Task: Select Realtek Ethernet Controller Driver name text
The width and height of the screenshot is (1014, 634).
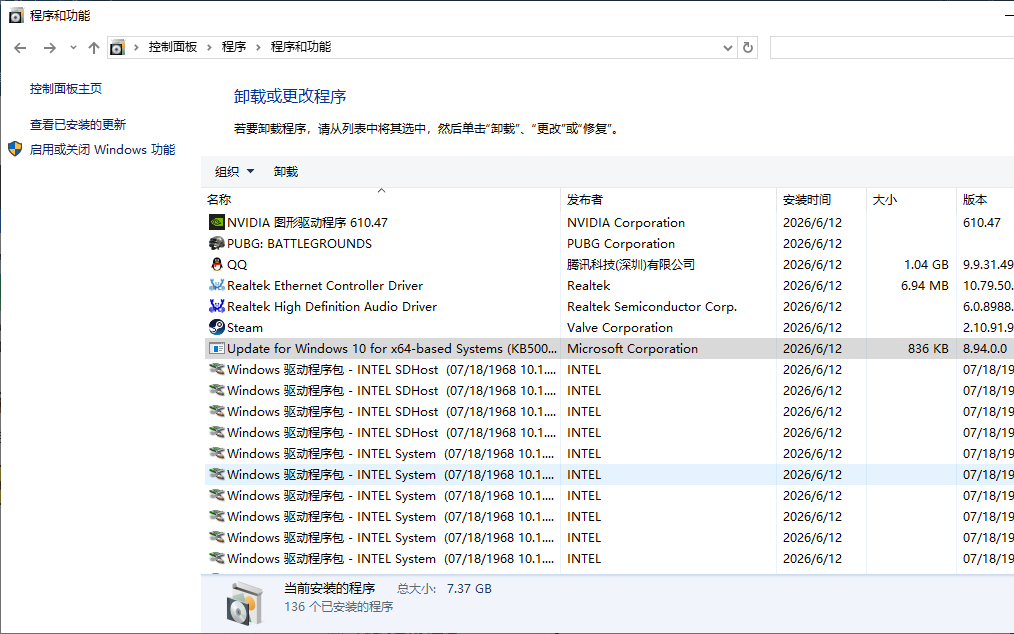Action: coord(325,285)
